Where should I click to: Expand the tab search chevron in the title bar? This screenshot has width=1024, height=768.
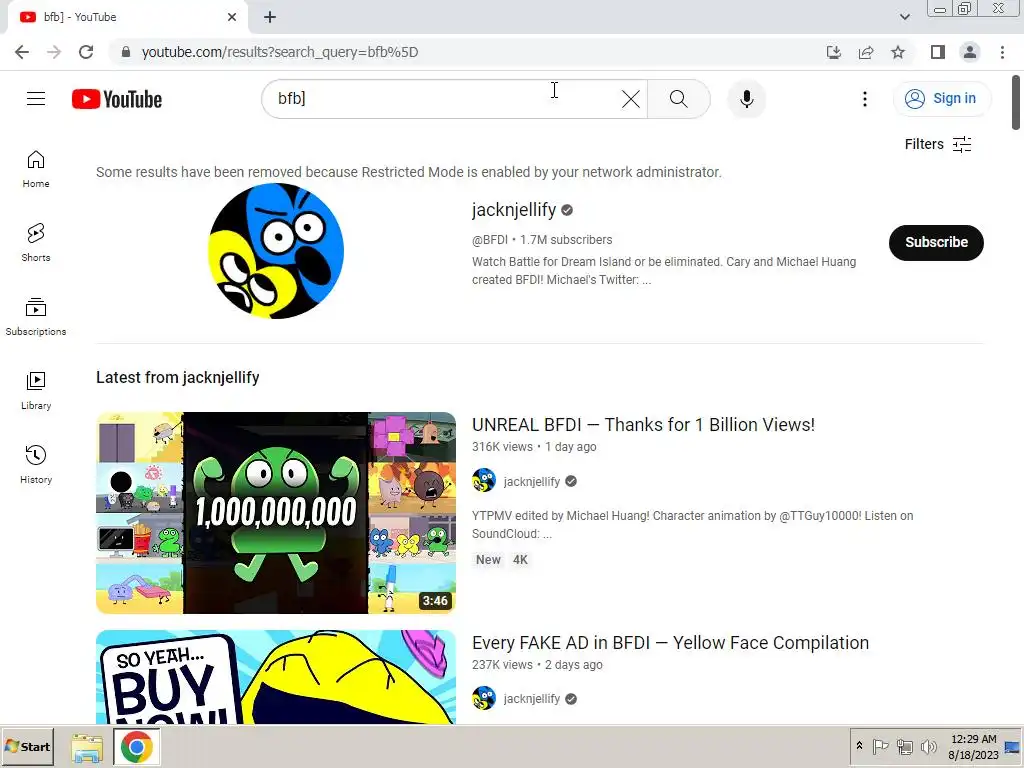coord(904,17)
